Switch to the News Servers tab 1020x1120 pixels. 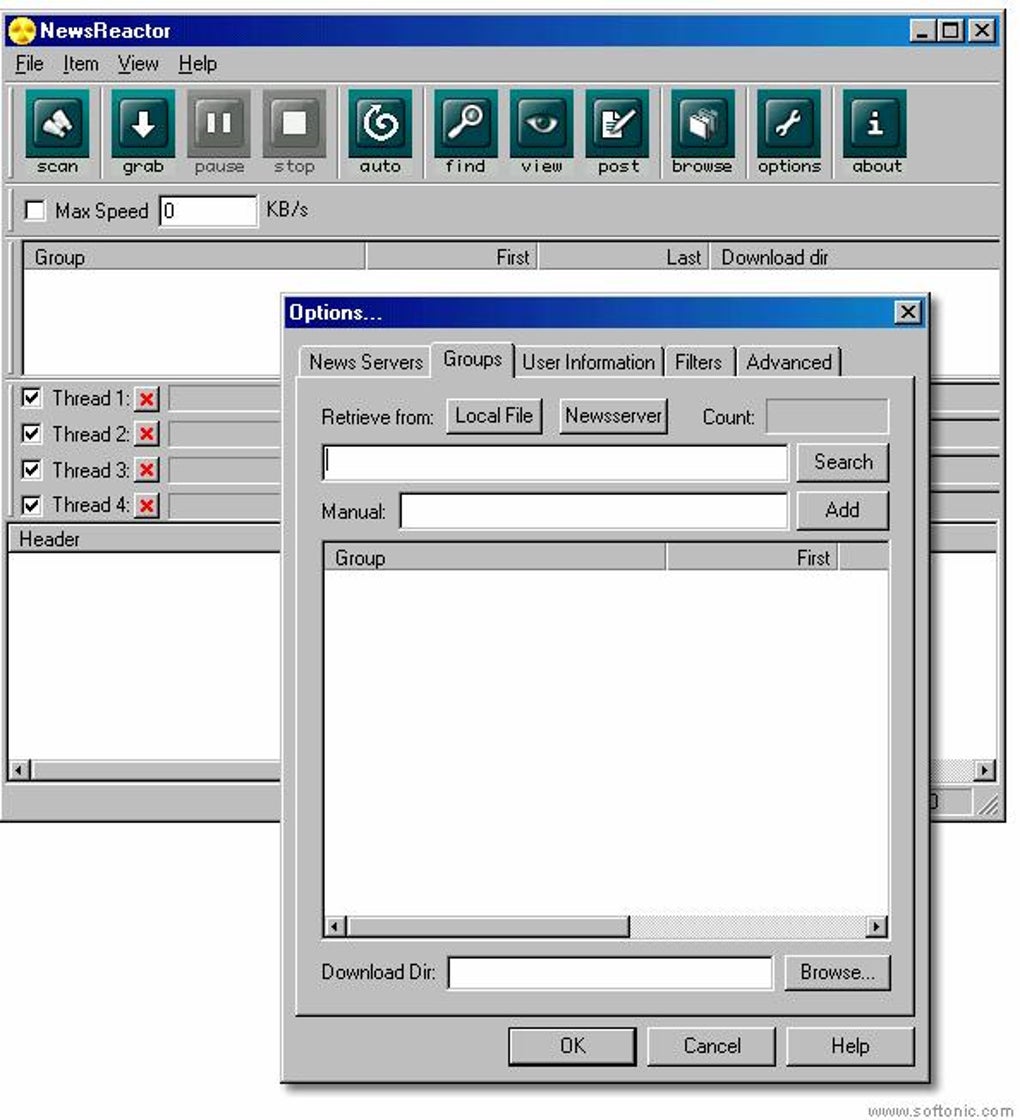[366, 362]
